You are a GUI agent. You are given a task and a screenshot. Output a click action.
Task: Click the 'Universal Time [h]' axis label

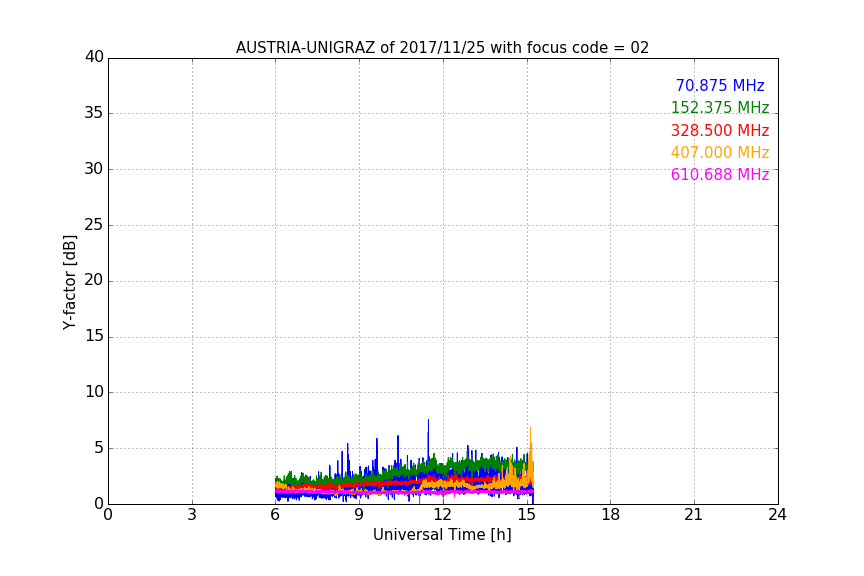pyautogui.click(x=442, y=535)
